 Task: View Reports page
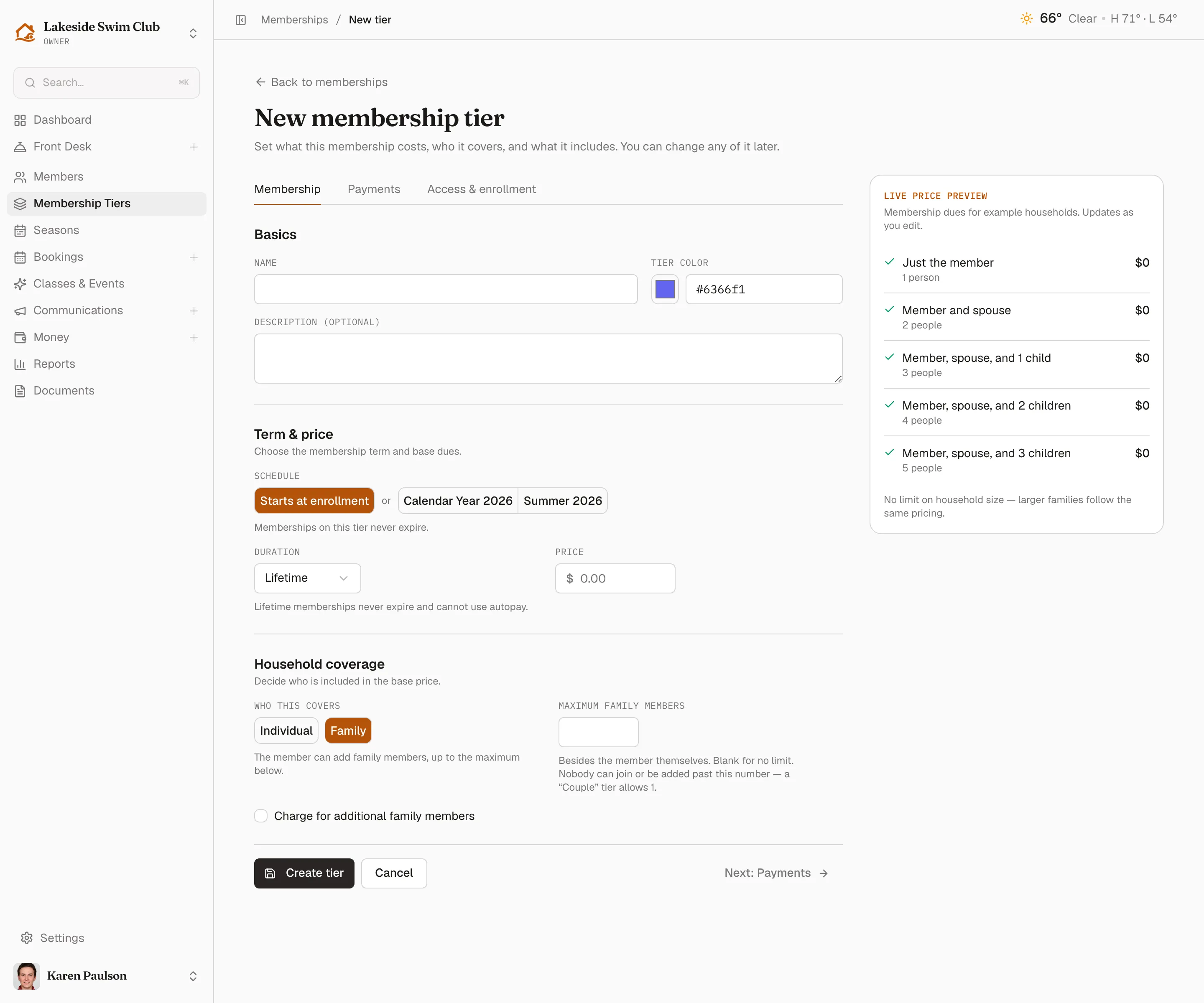coord(106,364)
